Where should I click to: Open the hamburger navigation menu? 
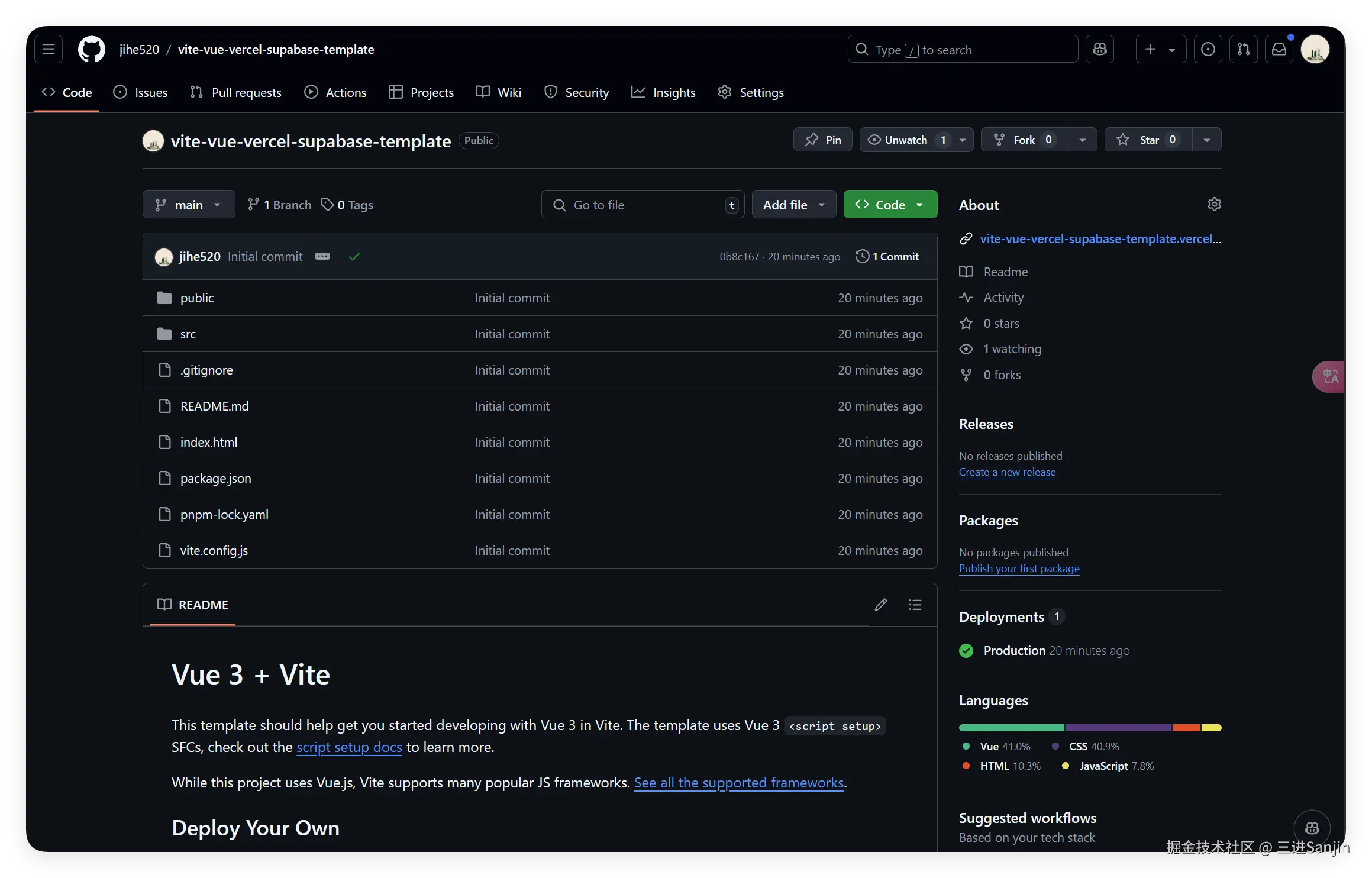[49, 49]
